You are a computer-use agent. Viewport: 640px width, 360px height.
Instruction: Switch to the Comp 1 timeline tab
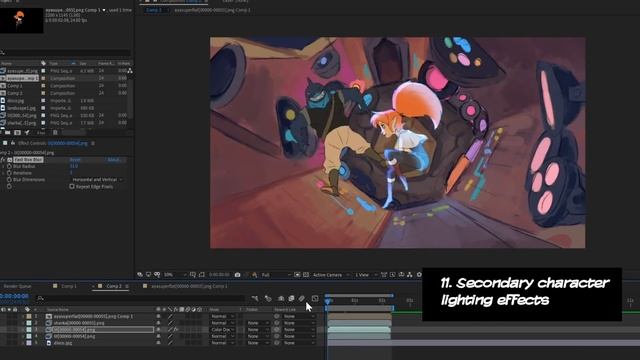point(69,286)
